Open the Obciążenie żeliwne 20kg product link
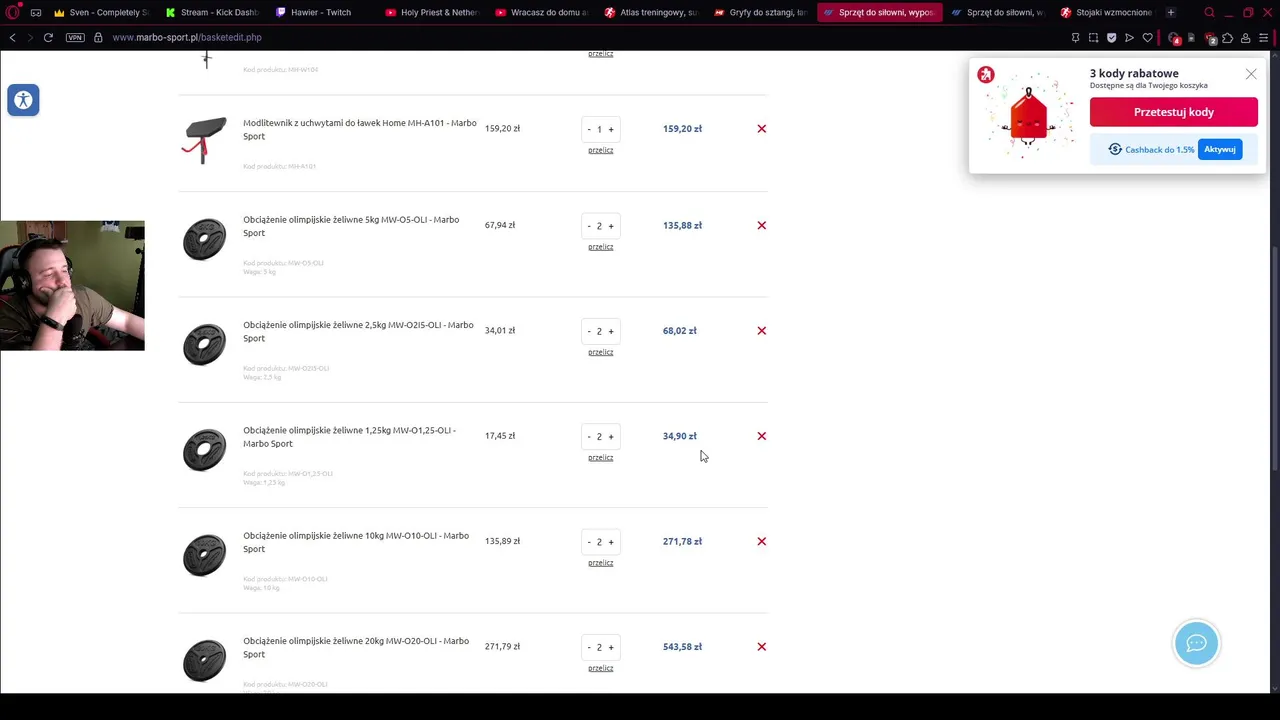This screenshot has width=1280, height=720. point(356,647)
